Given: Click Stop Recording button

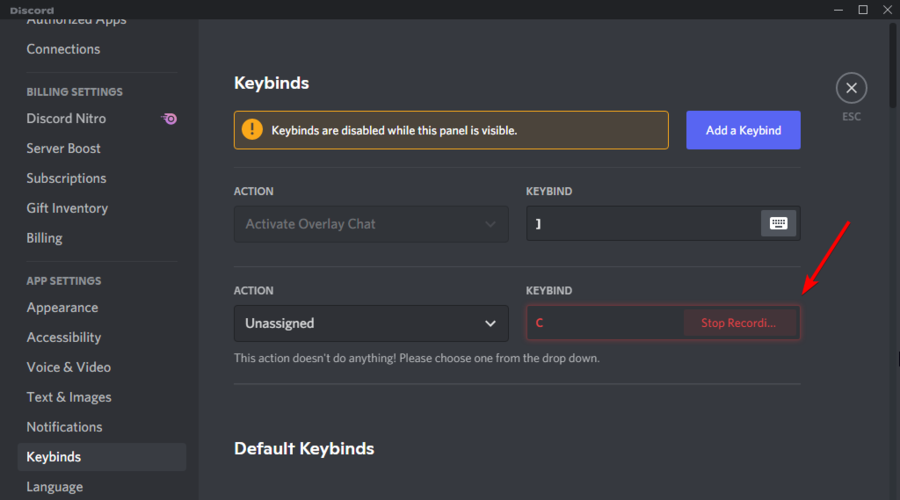Looking at the screenshot, I should tap(739, 323).
